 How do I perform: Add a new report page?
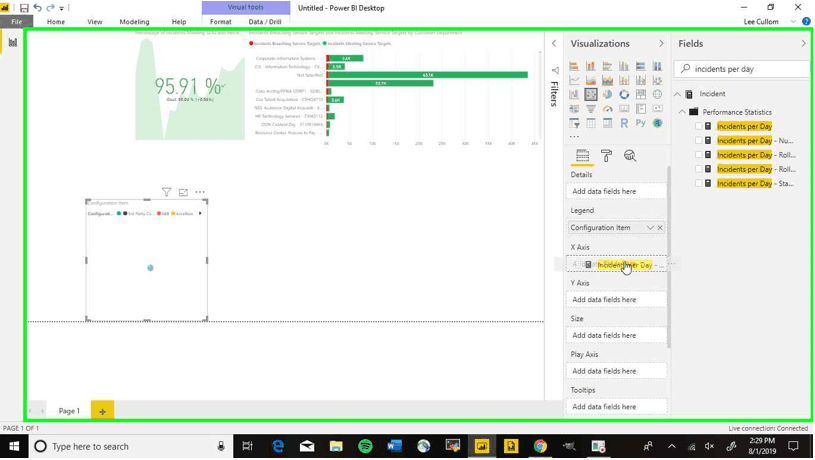coord(102,411)
